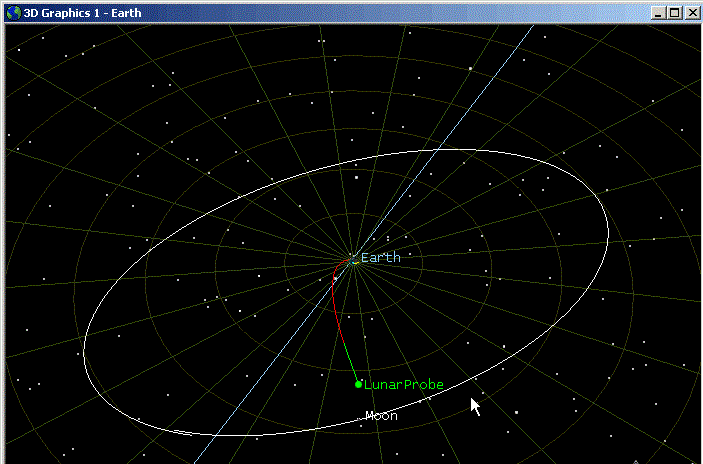Minimize the 3D Graphics window
703x464 pixels.
[x=658, y=12]
